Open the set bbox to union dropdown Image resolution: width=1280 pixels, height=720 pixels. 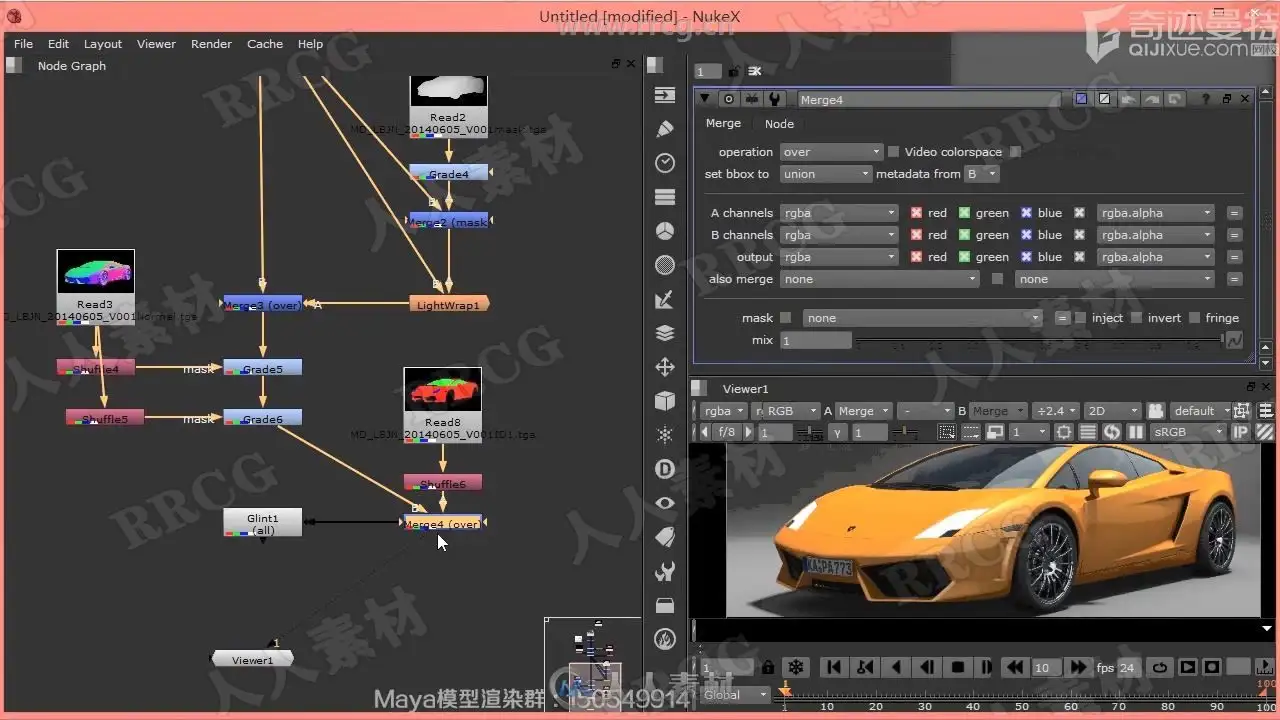826,174
